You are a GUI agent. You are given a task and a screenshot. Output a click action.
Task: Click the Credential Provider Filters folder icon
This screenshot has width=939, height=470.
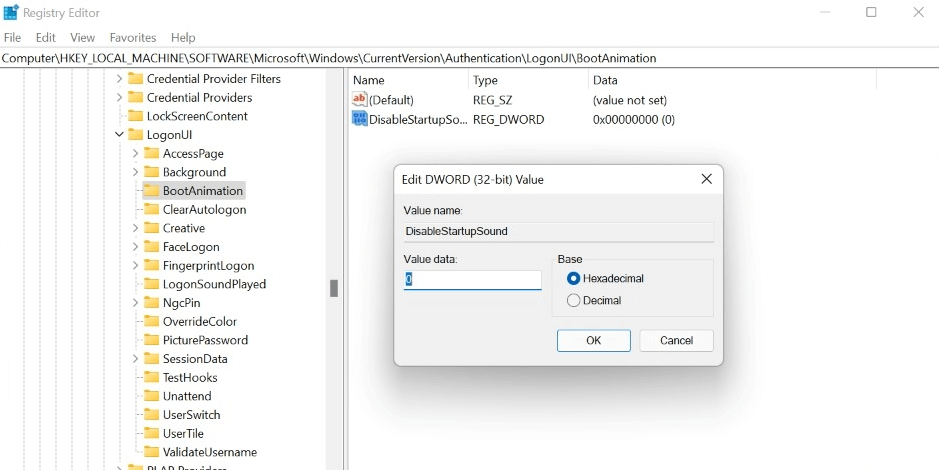click(x=136, y=78)
